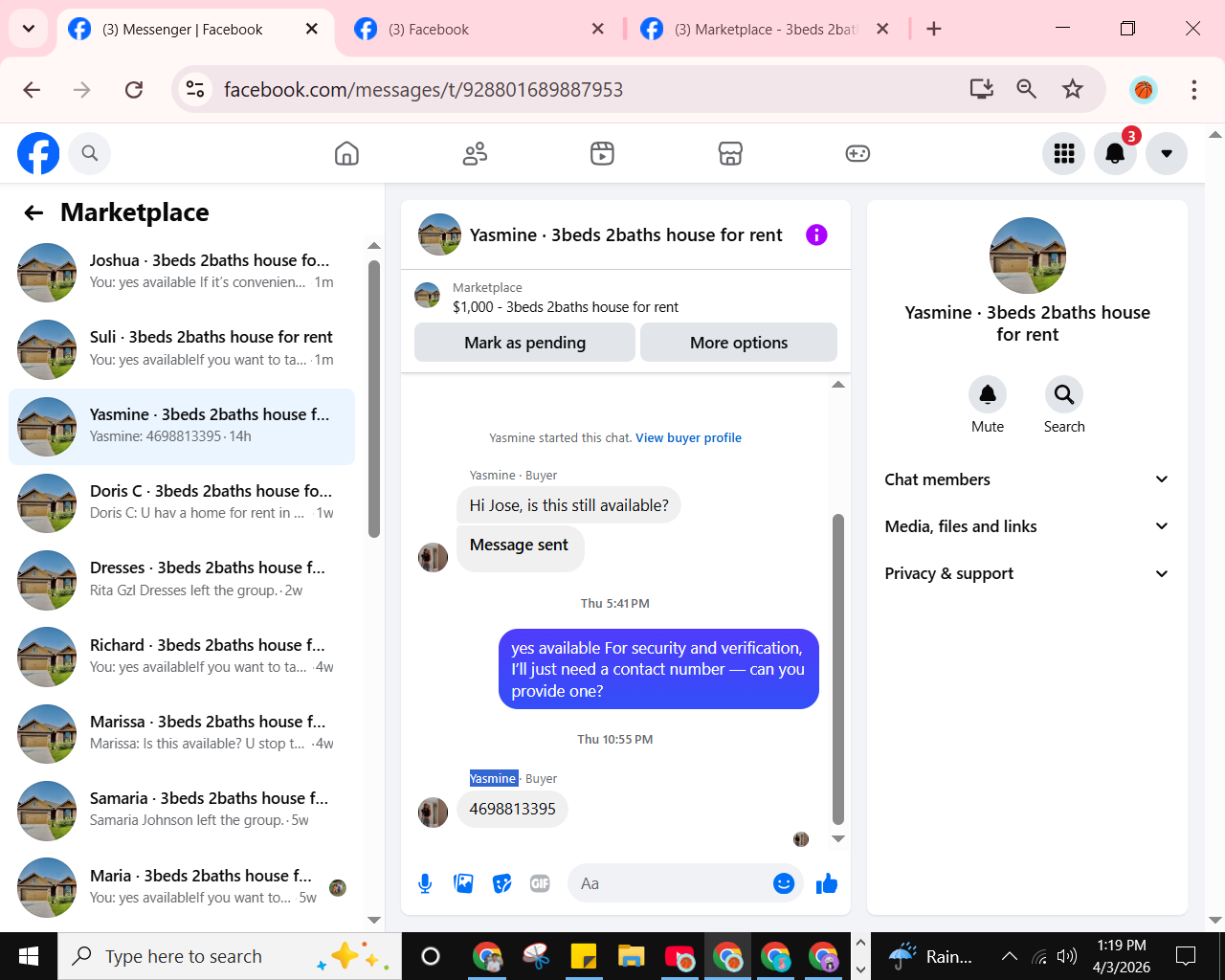Screen dimensions: 1225x980
Task: Click the 'Hi Jose, is this still available?' message
Action: [568, 505]
